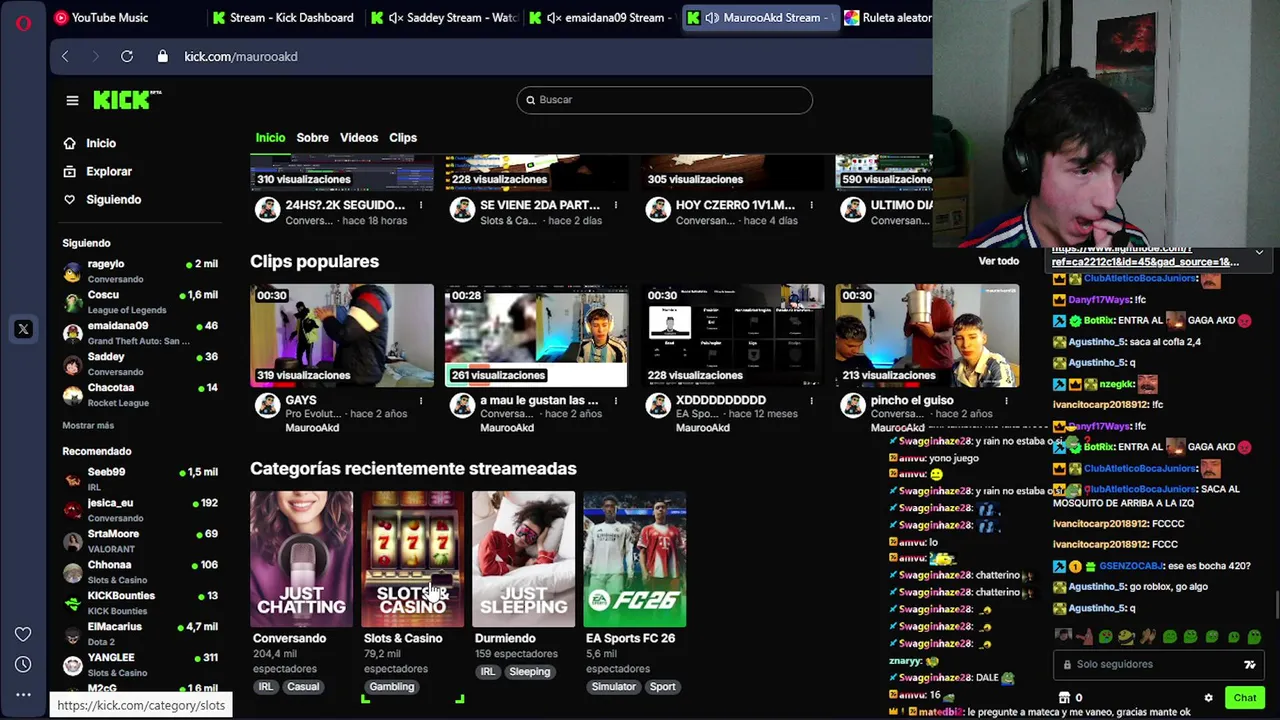Image resolution: width=1280 pixels, height=720 pixels.
Task: Send message with green Chat button
Action: tap(1245, 698)
